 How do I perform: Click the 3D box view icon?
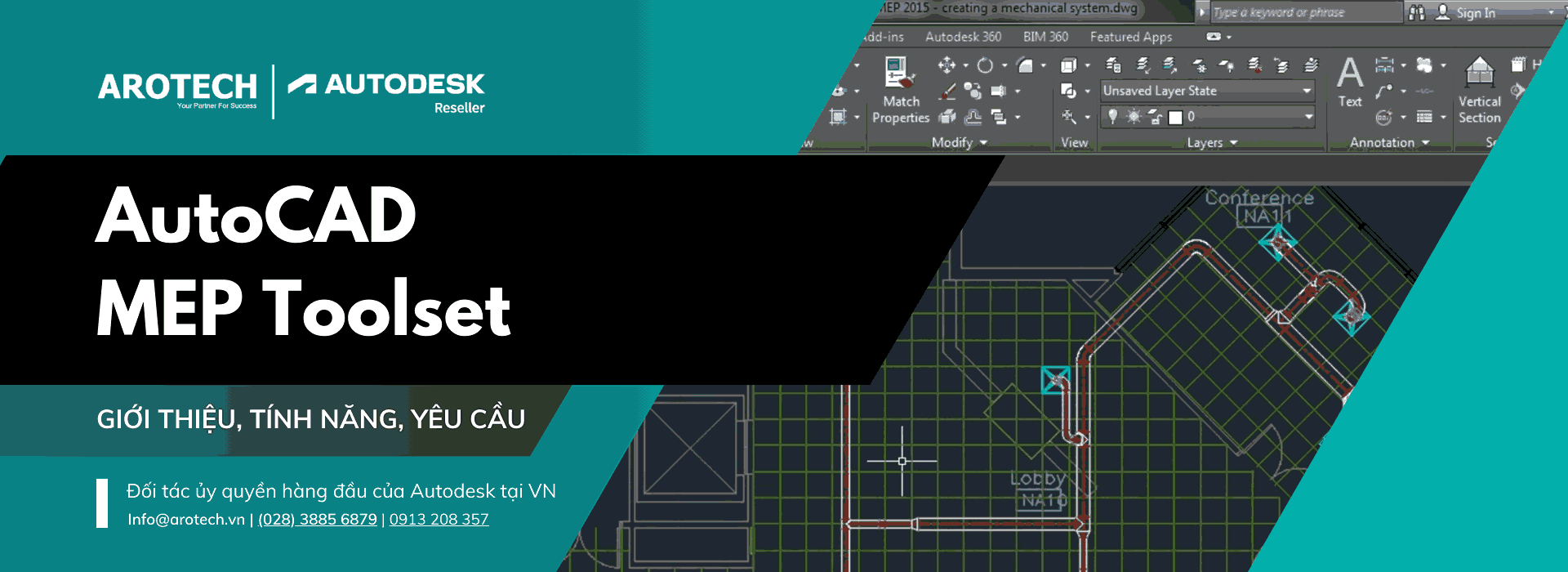click(1068, 65)
